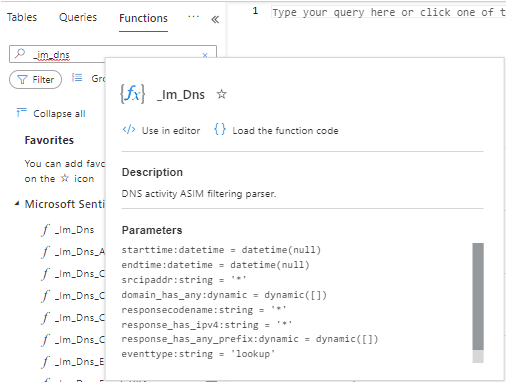Click the search magnifier icon
Image resolution: width=506 pixels, height=382 pixels.
click(x=20, y=53)
